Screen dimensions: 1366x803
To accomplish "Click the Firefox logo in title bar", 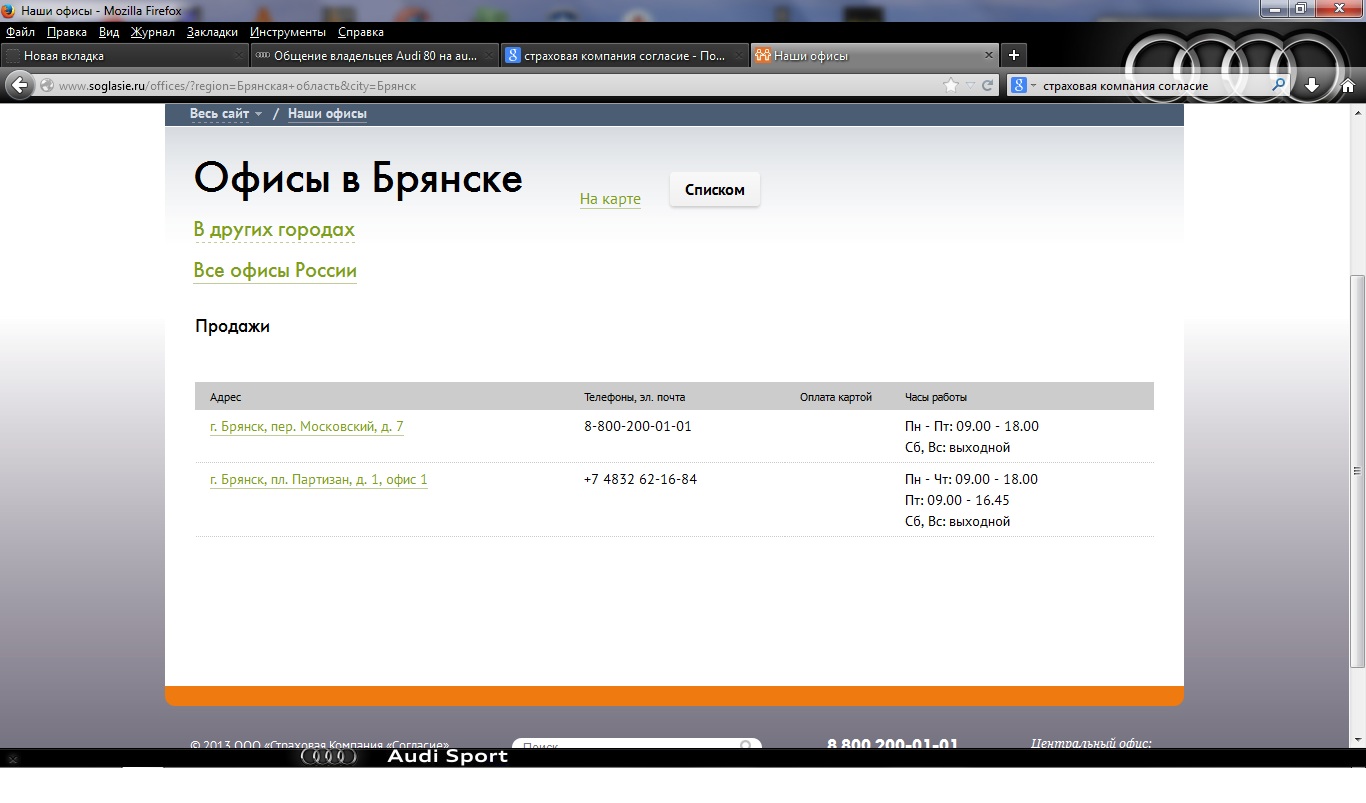I will click(x=9, y=11).
